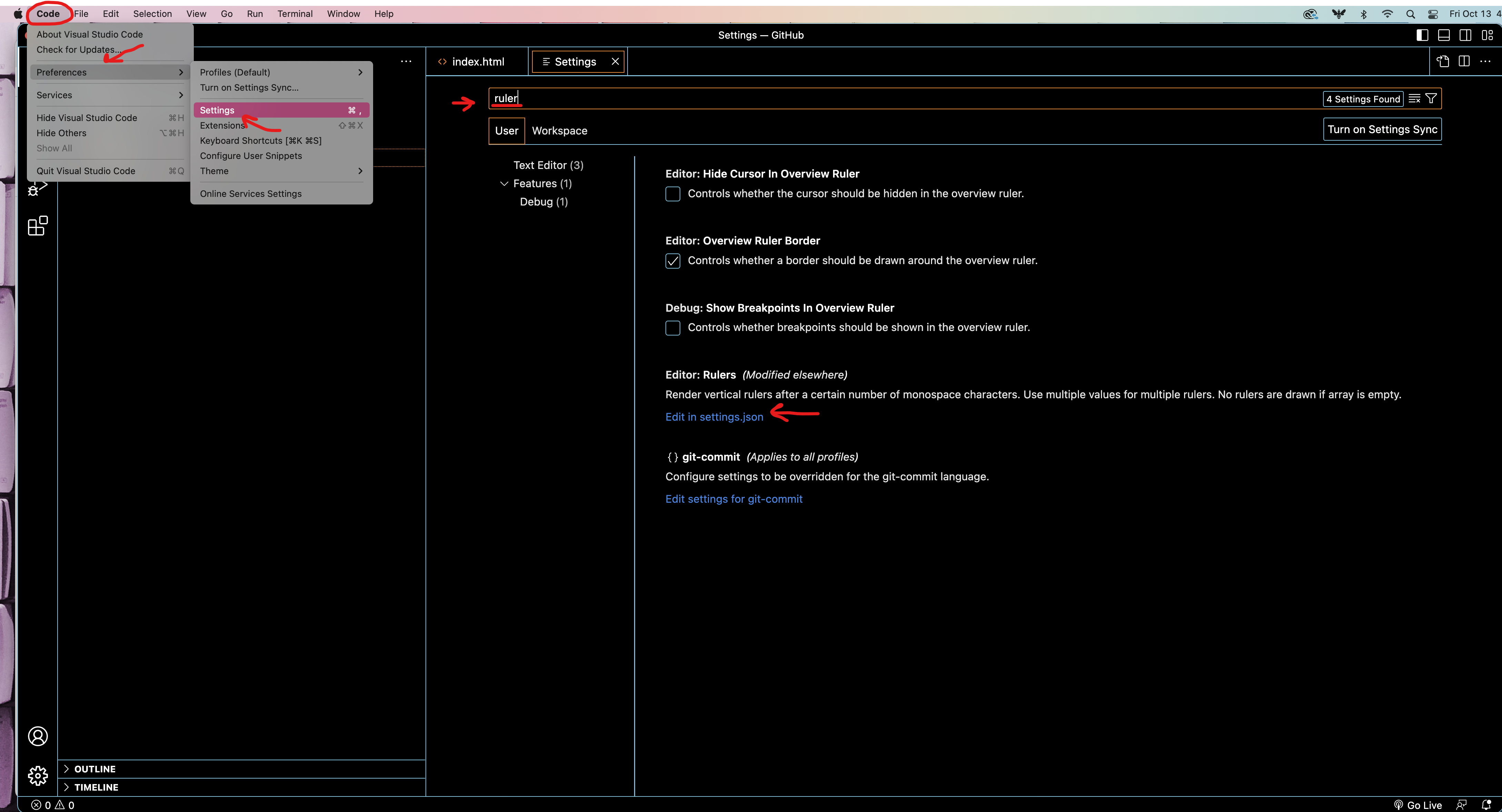Select the User tab in Settings

coord(506,130)
